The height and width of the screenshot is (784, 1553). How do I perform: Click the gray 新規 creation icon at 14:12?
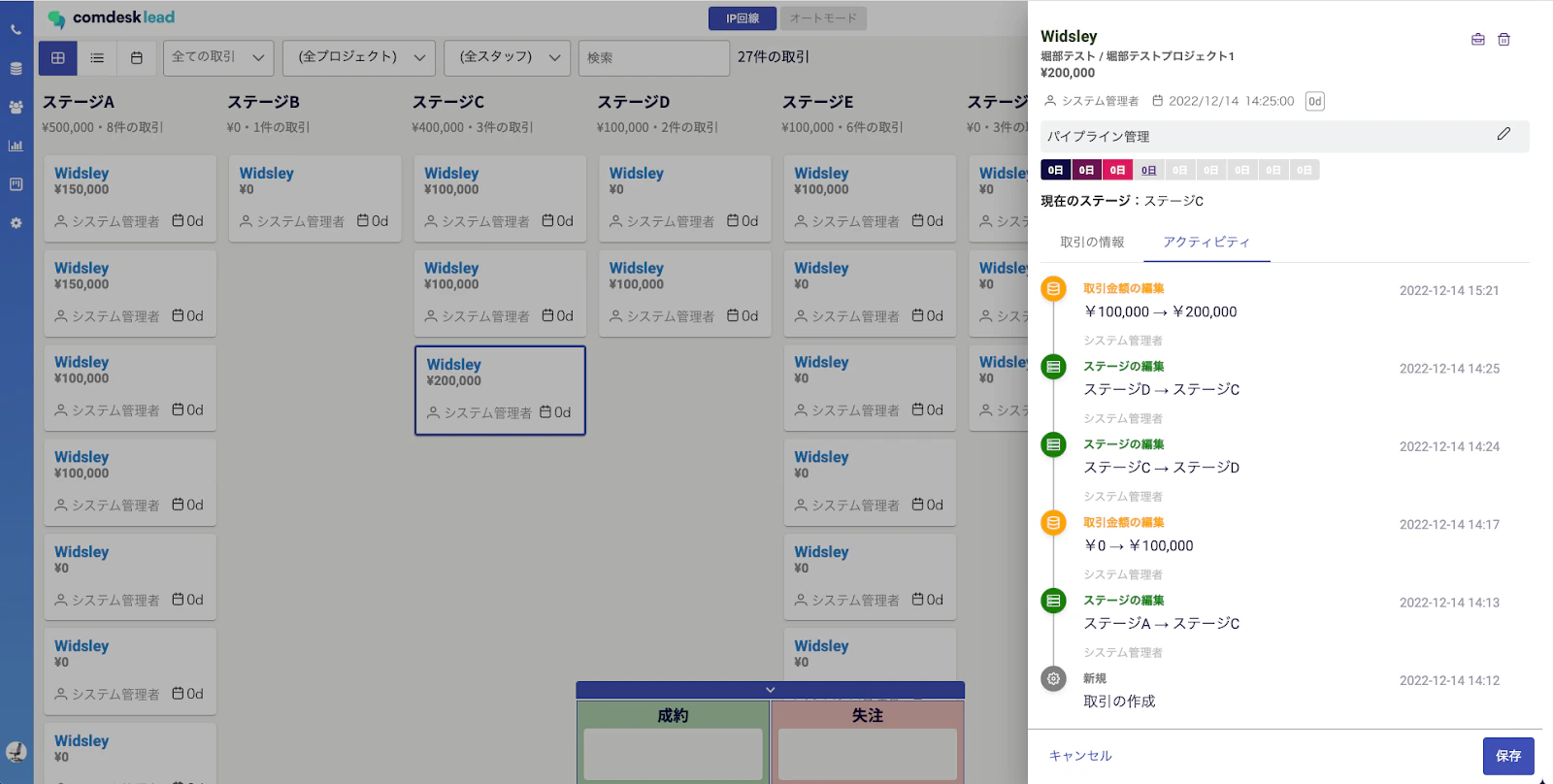1053,679
